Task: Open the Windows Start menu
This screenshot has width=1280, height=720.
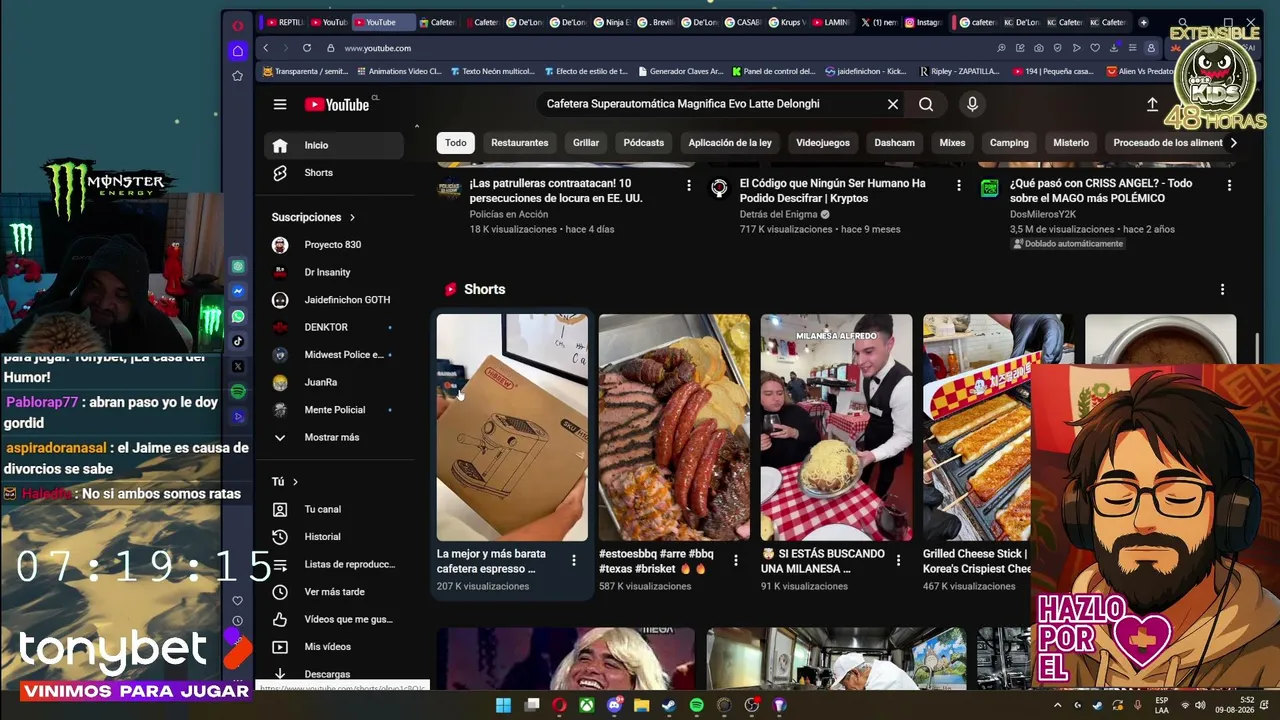Action: coord(504,705)
